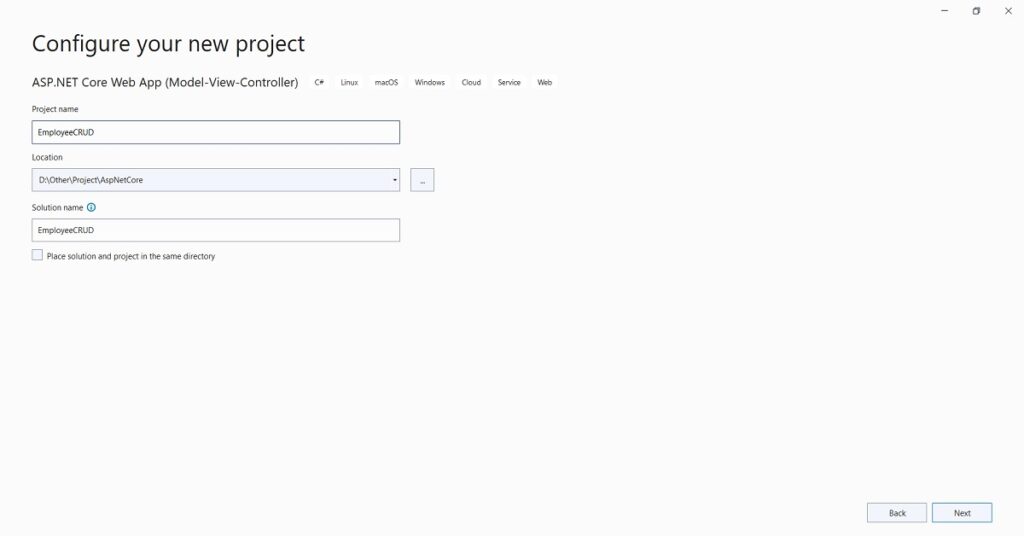This screenshot has height=536, width=1024.
Task: Focus the Project name text field
Action: pos(216,132)
